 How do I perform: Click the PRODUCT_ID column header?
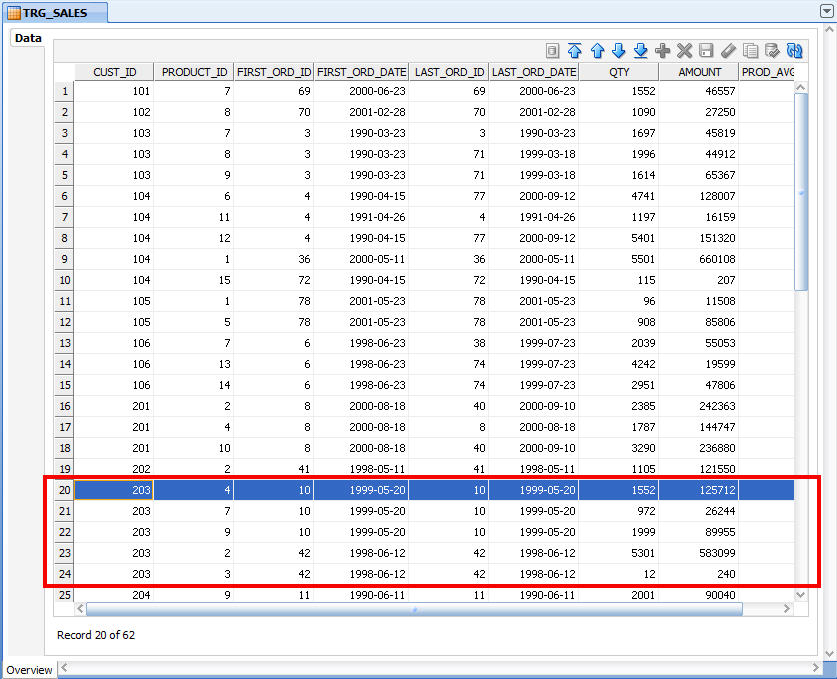click(194, 72)
